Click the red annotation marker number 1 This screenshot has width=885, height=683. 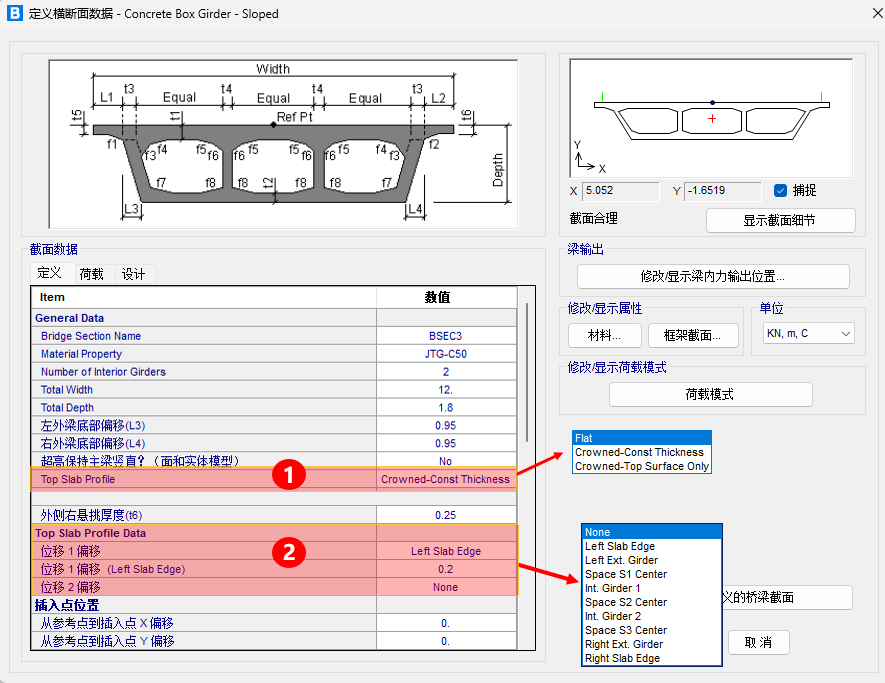point(289,477)
